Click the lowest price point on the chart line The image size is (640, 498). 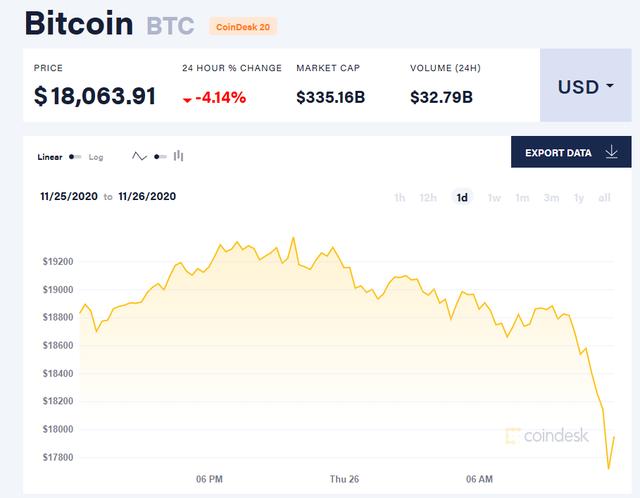(x=608, y=468)
